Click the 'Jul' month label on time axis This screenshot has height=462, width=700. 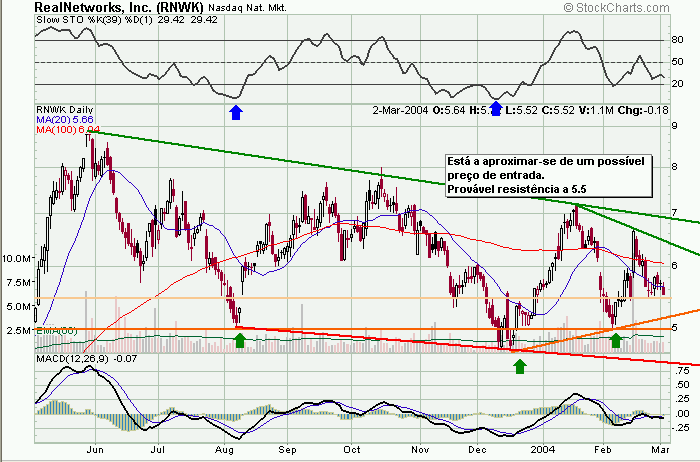[x=159, y=450]
